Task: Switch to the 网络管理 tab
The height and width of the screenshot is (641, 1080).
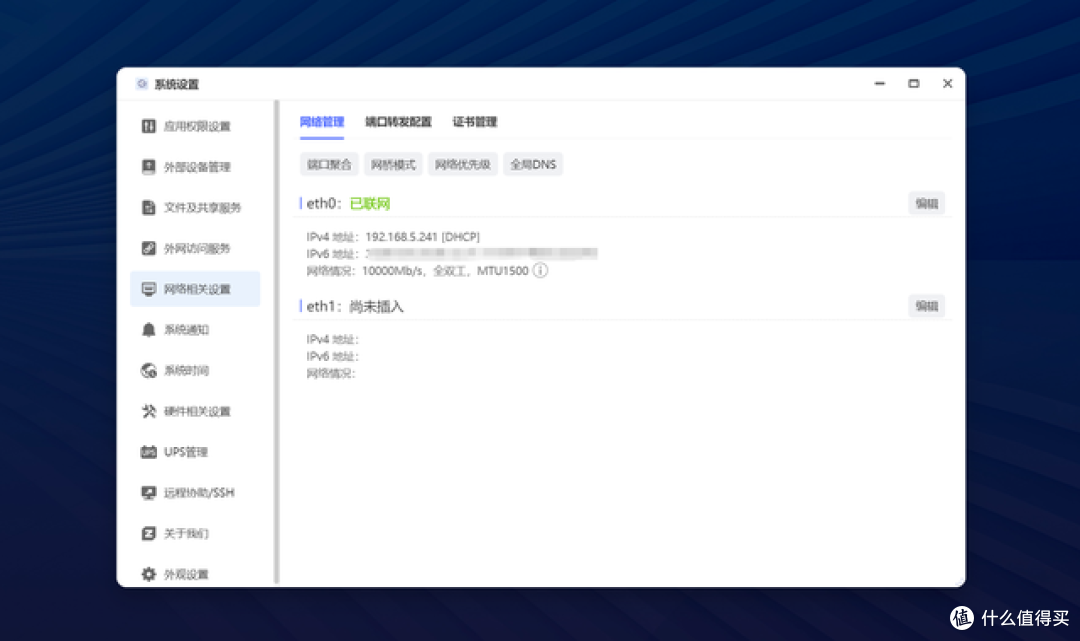Action: coord(322,122)
